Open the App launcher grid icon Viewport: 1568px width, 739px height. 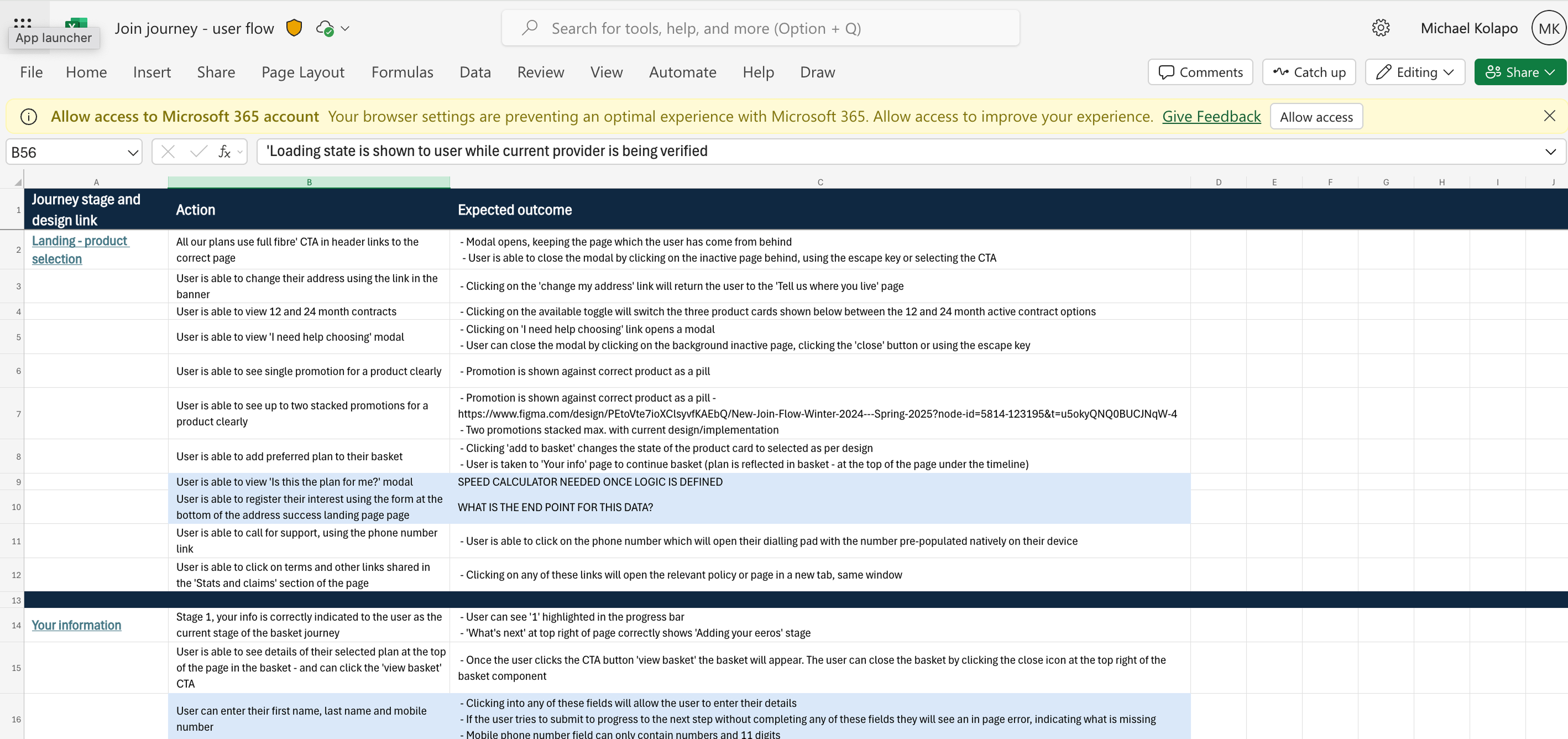pos(23,23)
